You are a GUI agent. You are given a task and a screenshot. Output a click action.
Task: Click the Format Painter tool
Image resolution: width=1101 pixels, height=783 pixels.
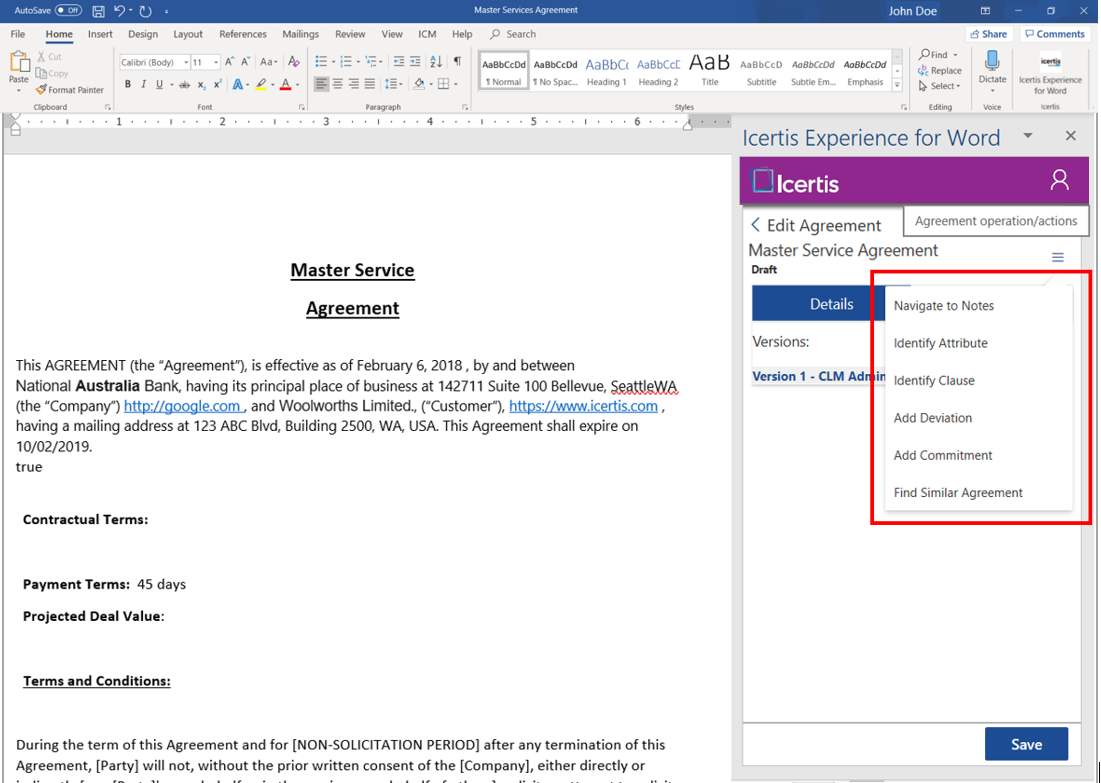coord(69,90)
